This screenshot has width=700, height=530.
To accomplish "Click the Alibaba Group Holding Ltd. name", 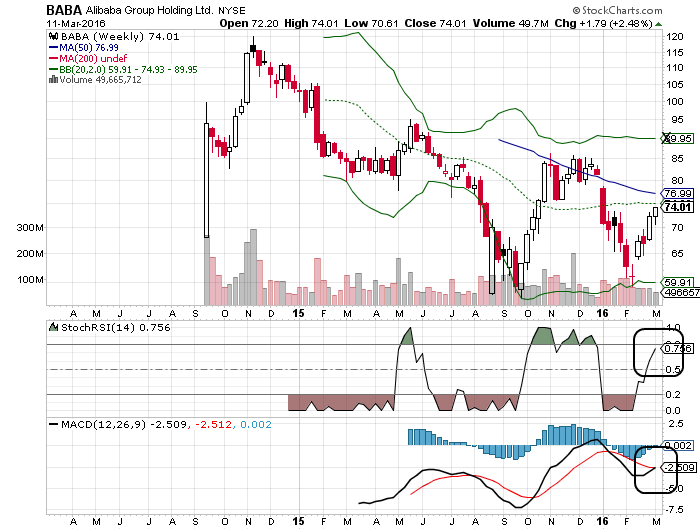I will 150,10.
